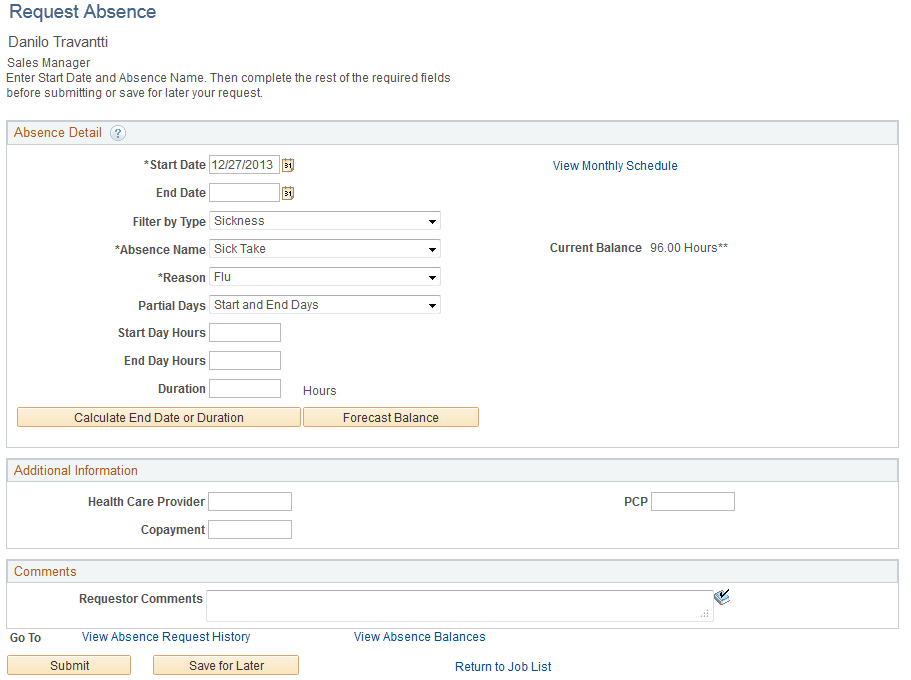This screenshot has width=911, height=680.
Task: Expand the Absence Name dropdown
Action: coord(431,248)
